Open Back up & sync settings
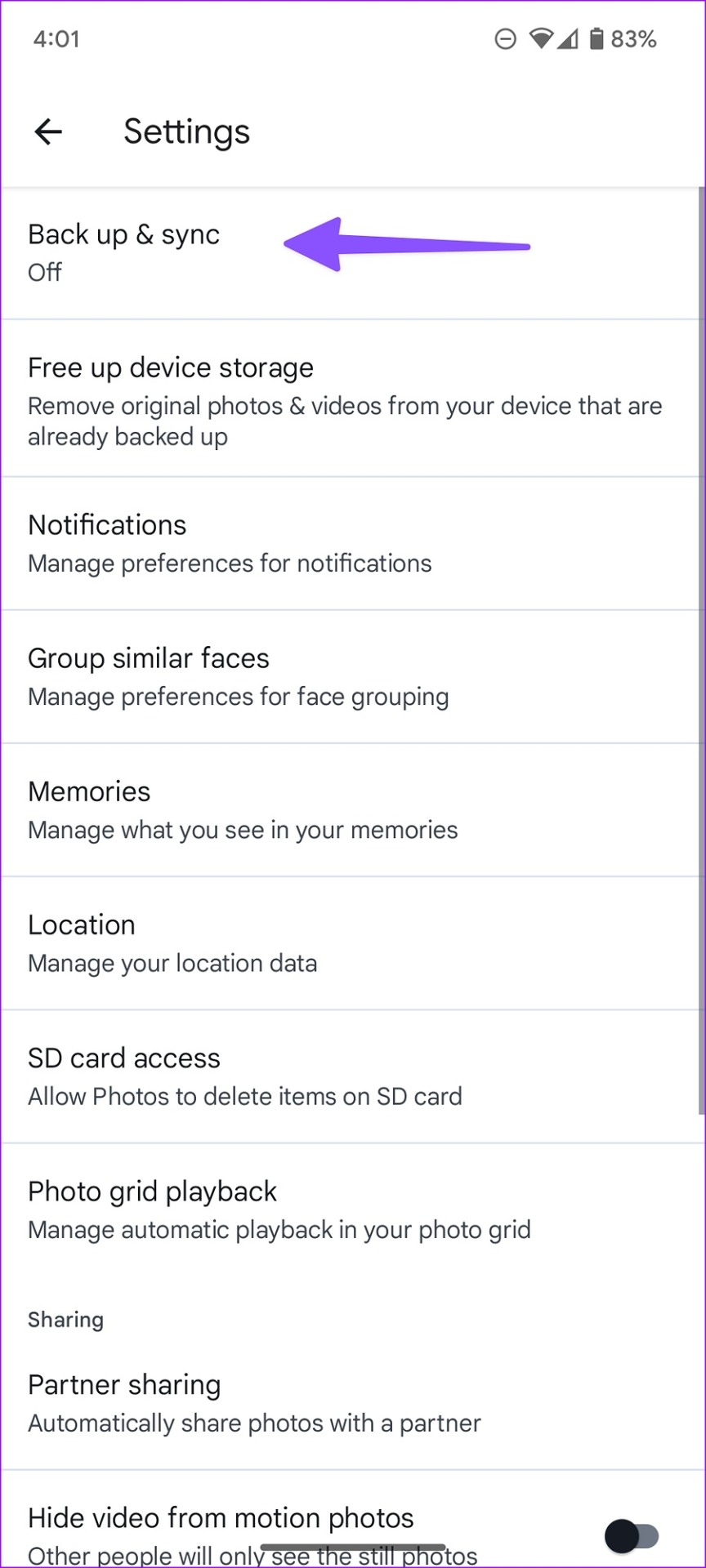The width and height of the screenshot is (706, 1568). click(351, 253)
